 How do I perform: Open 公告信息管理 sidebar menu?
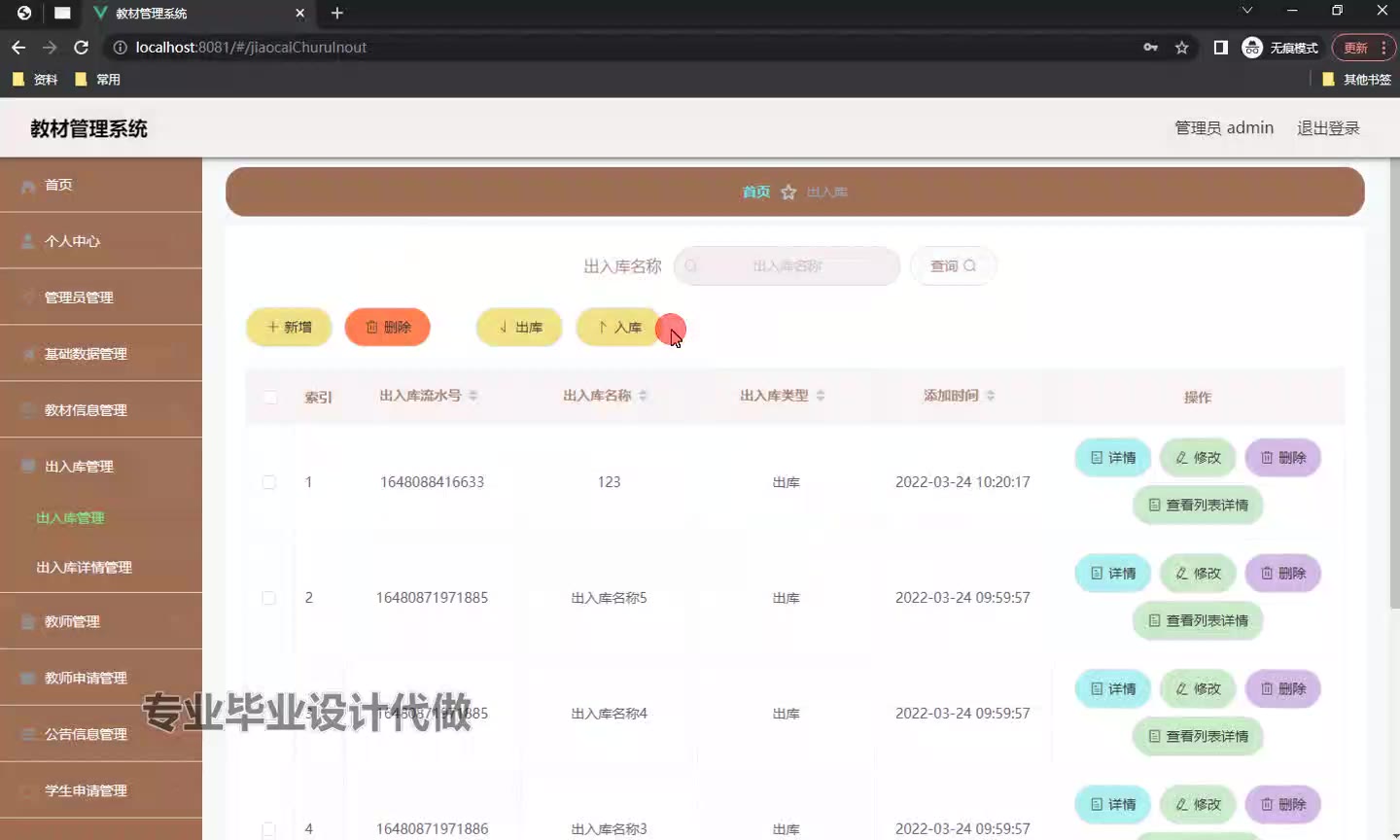coord(101,734)
